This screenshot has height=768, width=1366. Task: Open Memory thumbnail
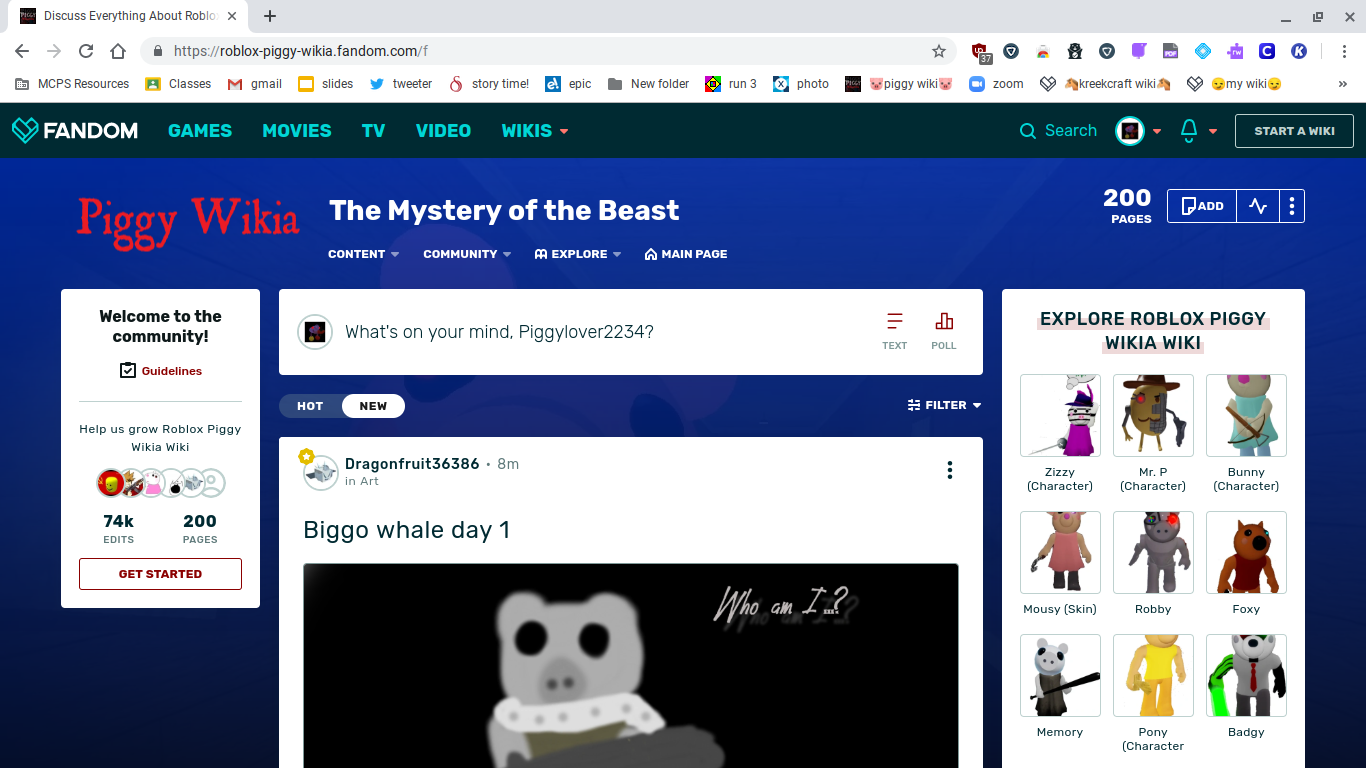[x=1060, y=675]
